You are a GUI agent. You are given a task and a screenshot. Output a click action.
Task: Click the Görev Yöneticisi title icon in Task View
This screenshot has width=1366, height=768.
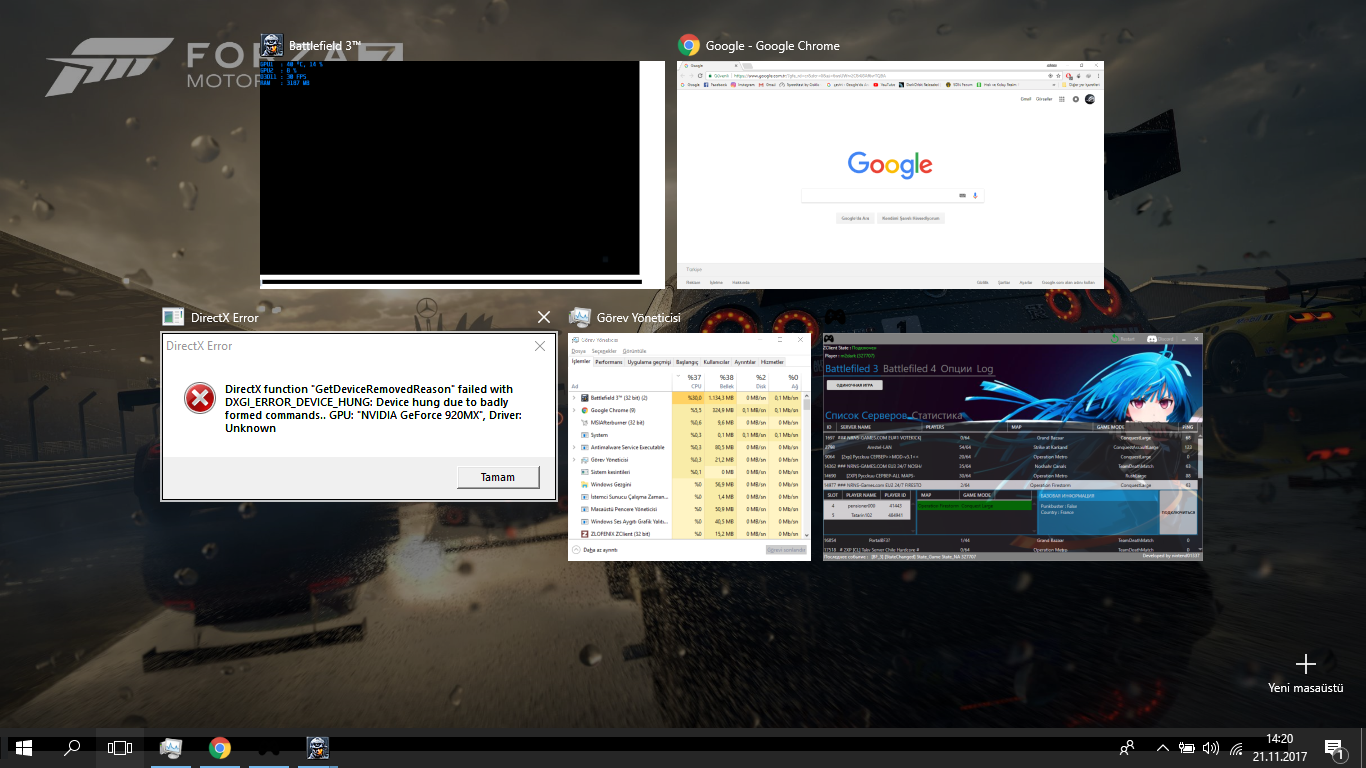[x=579, y=317]
